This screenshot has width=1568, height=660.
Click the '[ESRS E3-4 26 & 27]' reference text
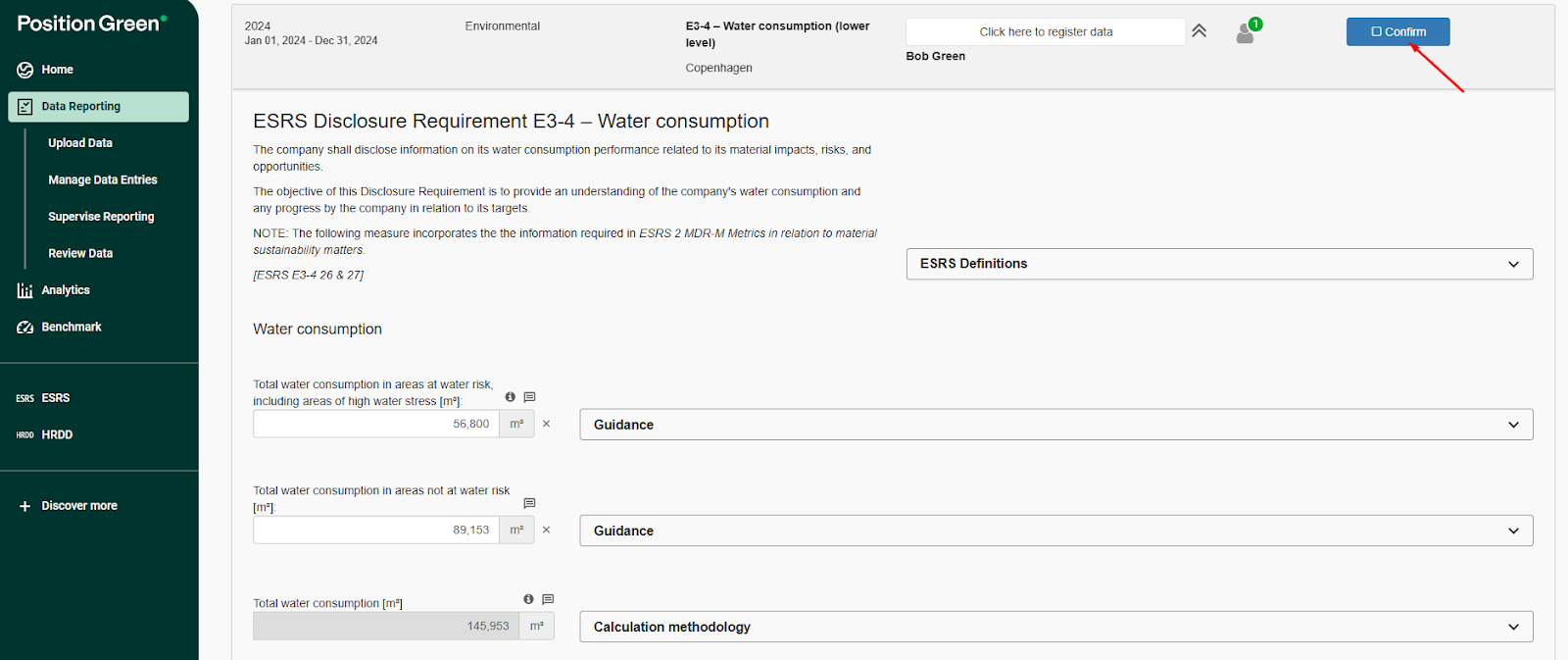tap(308, 276)
